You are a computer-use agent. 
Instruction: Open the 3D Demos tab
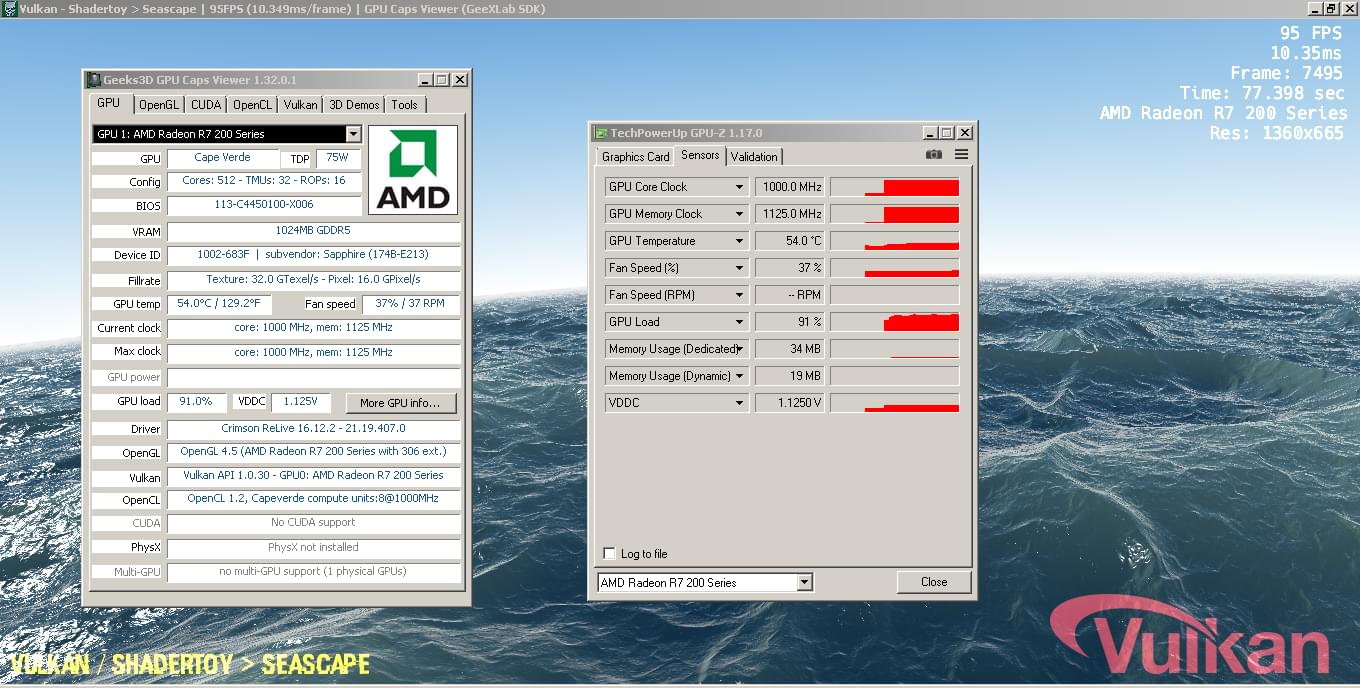click(x=354, y=105)
